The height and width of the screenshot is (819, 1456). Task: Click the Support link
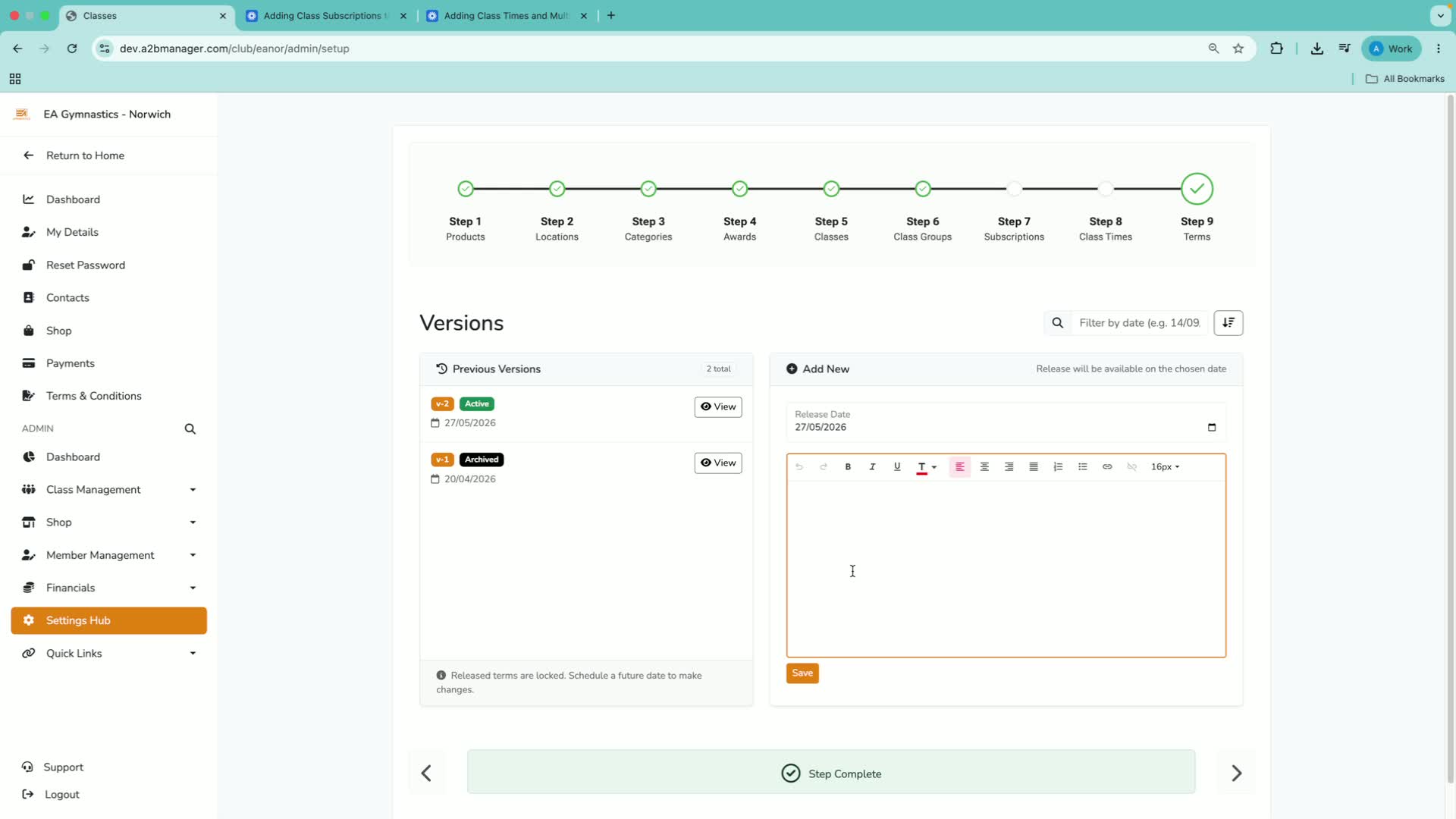point(63,767)
